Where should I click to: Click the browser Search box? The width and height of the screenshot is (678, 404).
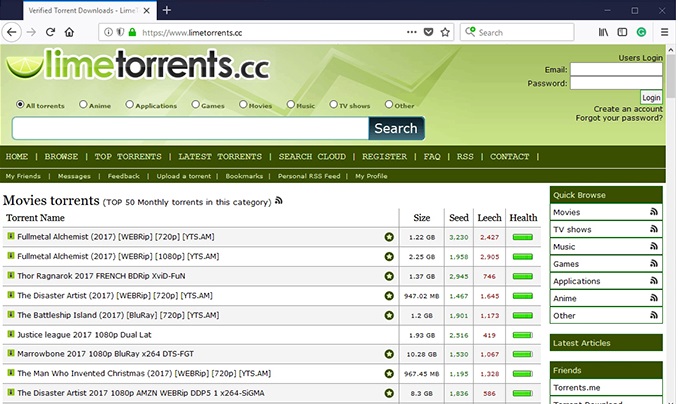coord(517,32)
